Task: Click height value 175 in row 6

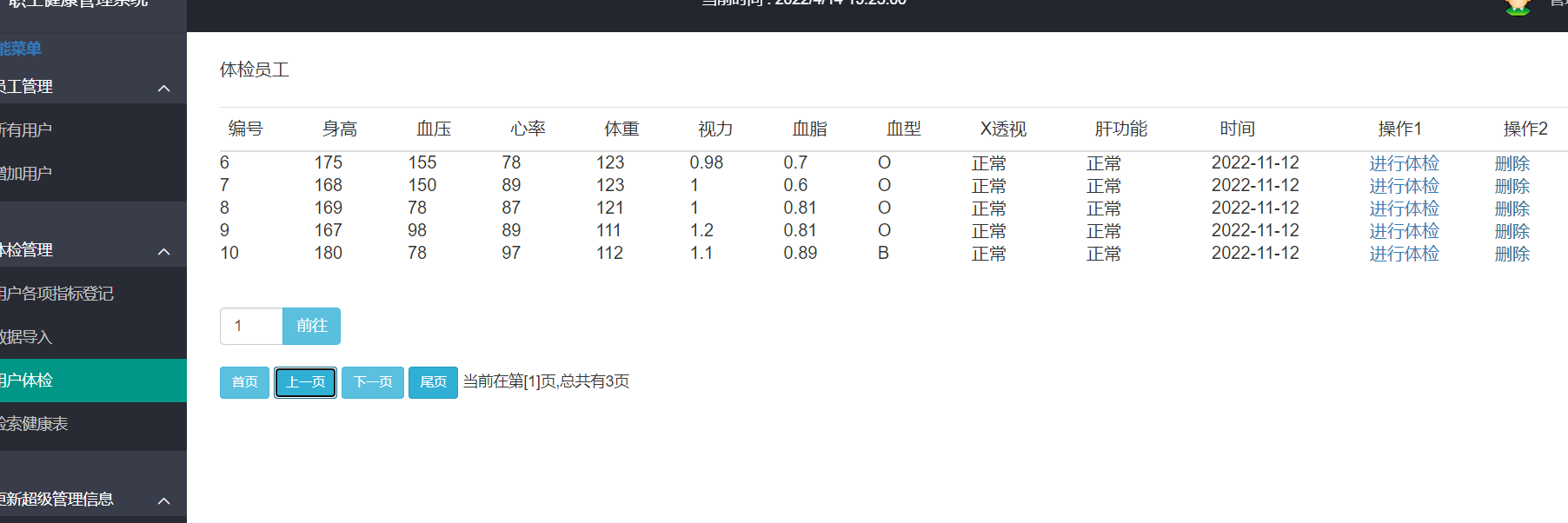Action: [328, 162]
